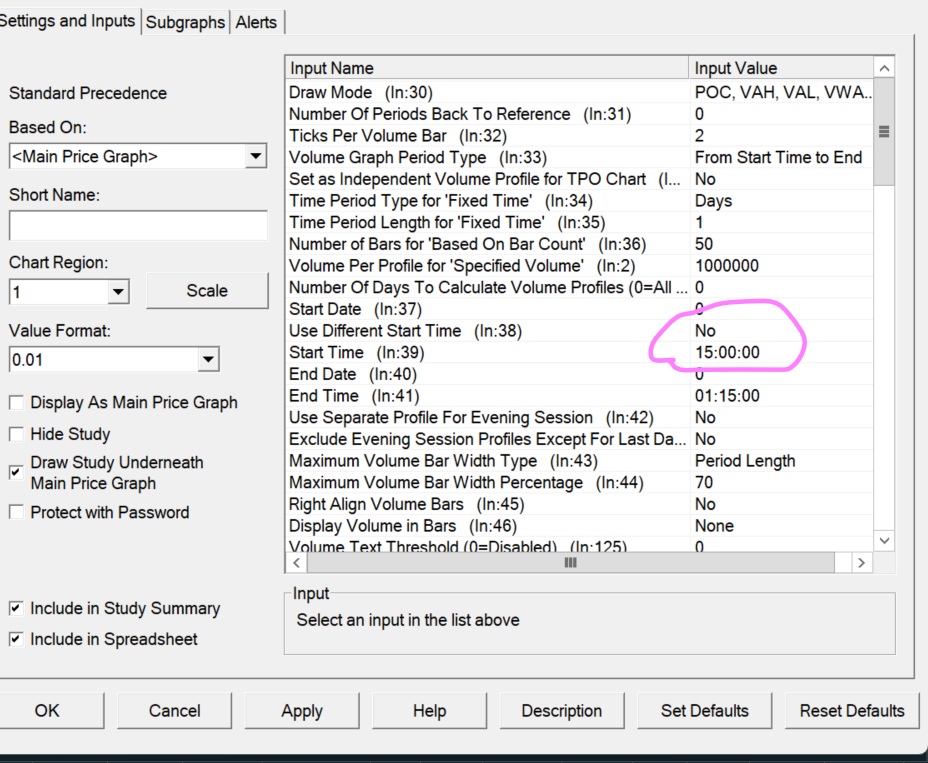Open the Value Format dropdown

point(208,359)
